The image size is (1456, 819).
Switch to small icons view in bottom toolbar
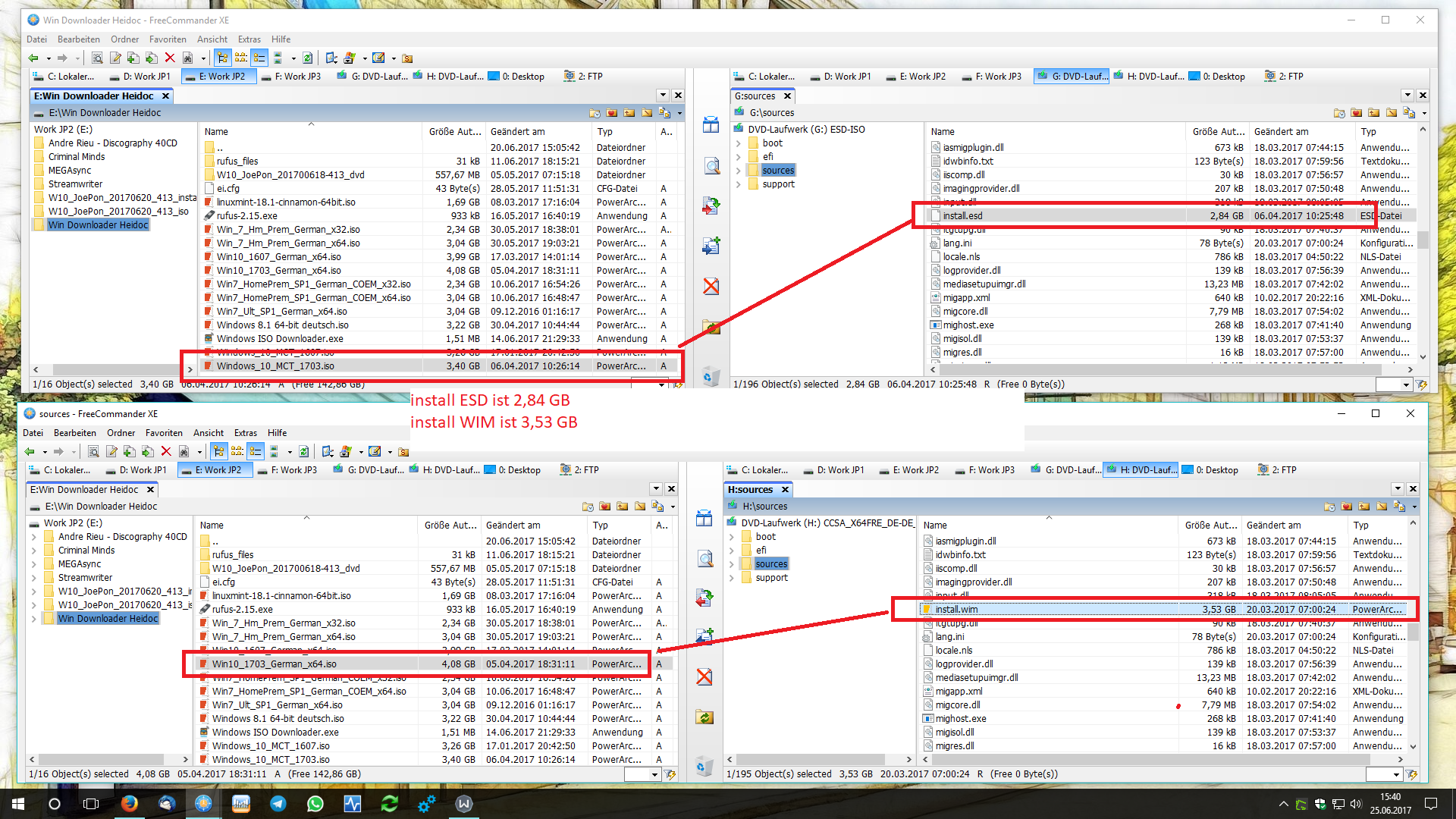(x=237, y=452)
